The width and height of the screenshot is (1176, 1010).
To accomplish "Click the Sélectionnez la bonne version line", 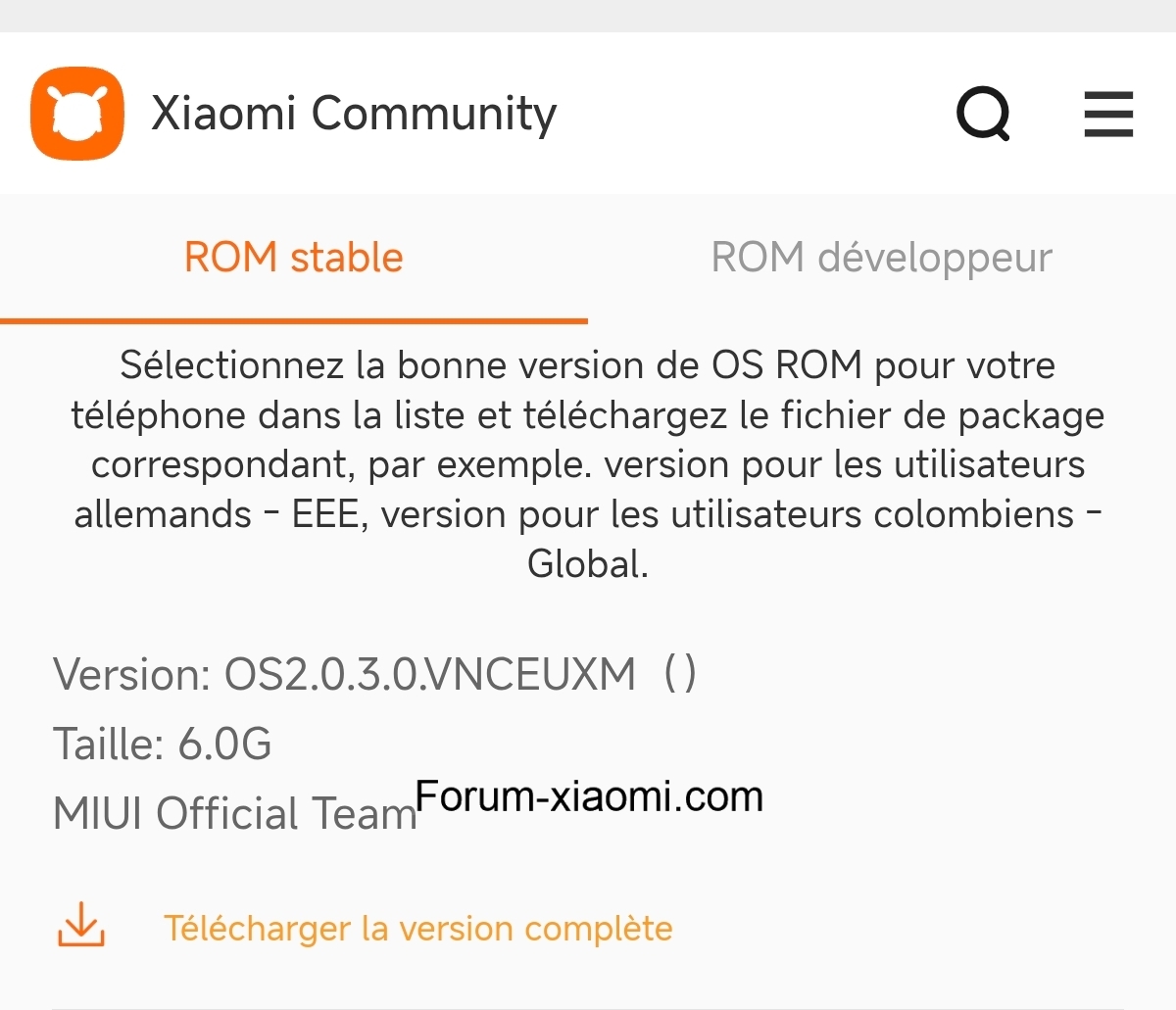I will click(588, 365).
